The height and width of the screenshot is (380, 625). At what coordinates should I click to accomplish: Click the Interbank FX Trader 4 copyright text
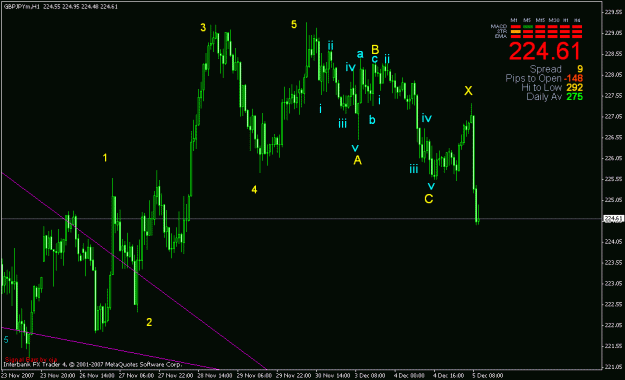tap(92, 364)
